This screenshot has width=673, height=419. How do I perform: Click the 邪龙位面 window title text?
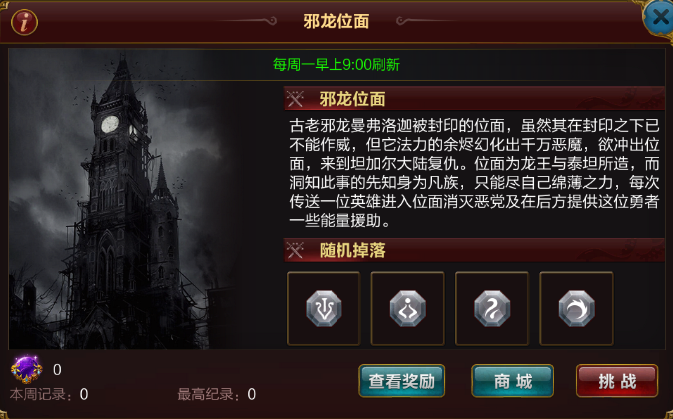336,21
